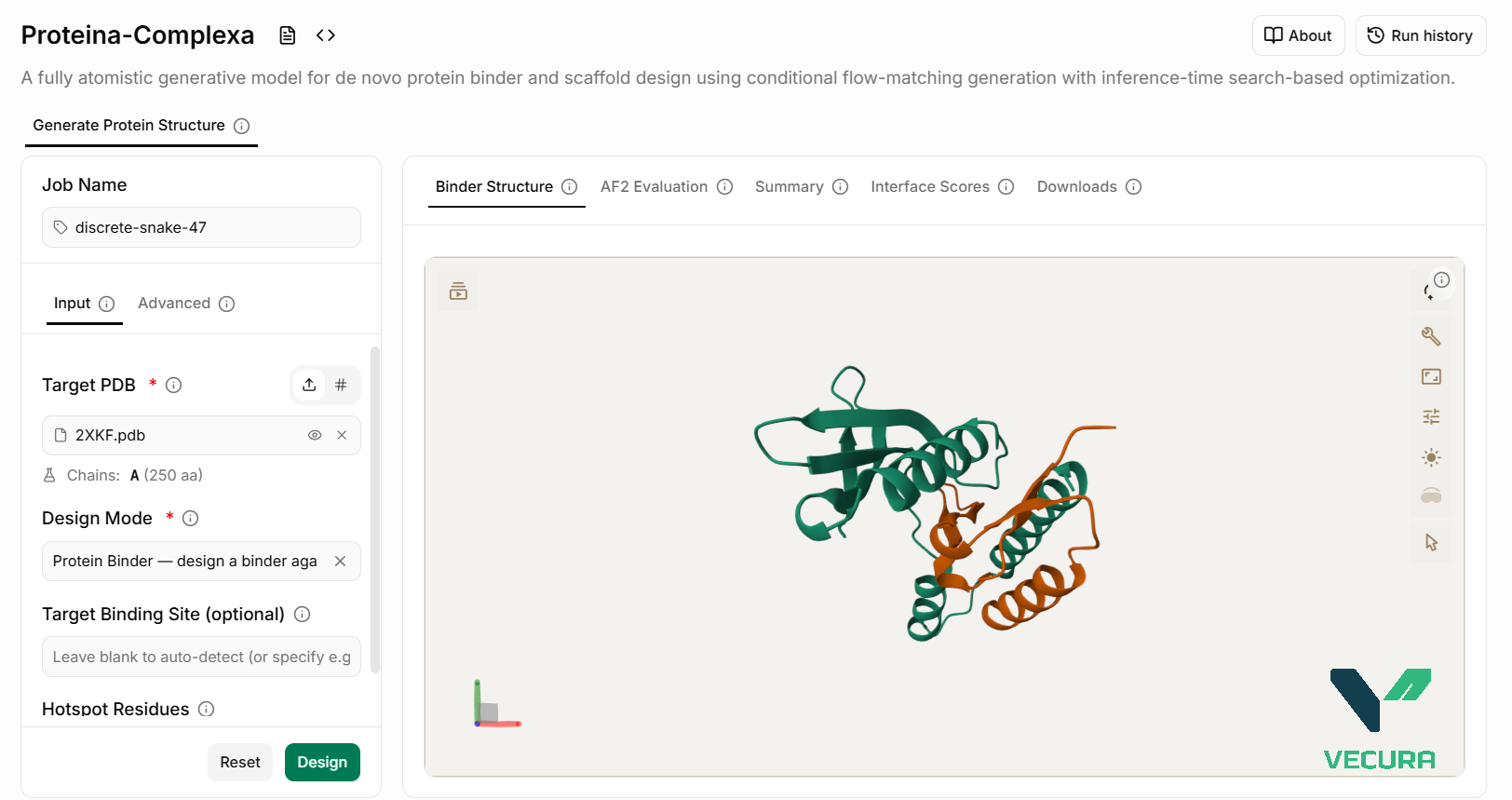Viewport: 1512px width, 800px height.
Task: Upload a target PDB file
Action: [309, 385]
